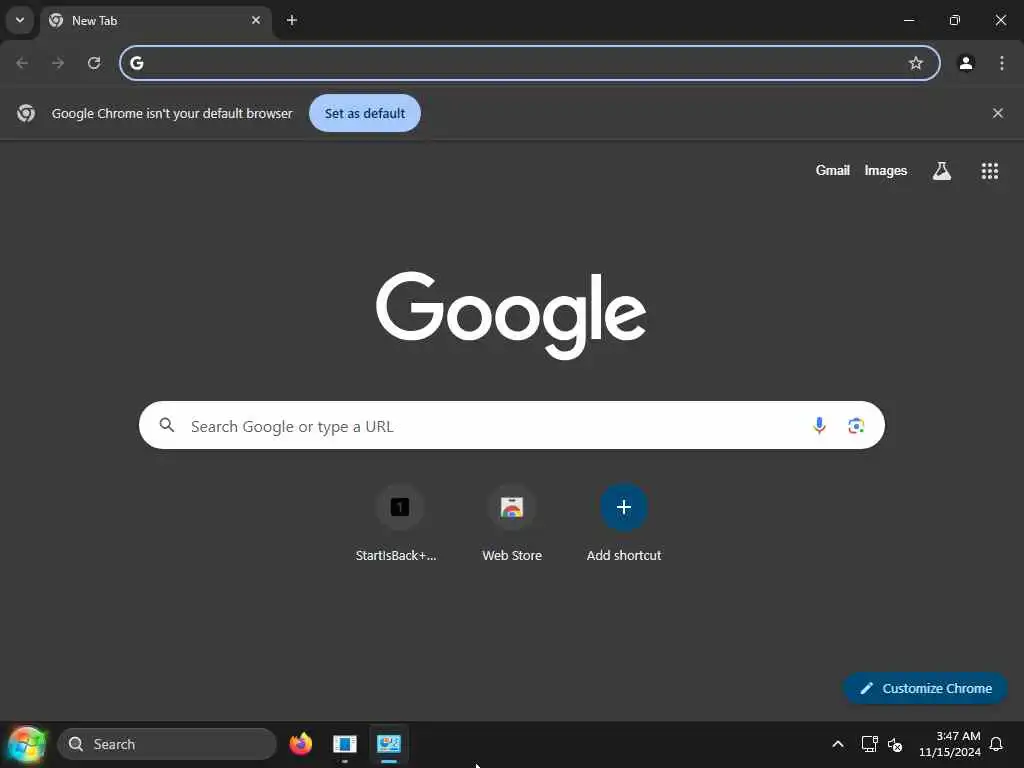The height and width of the screenshot is (768, 1024).
Task: Click the taskbar Search box
Action: (167, 744)
